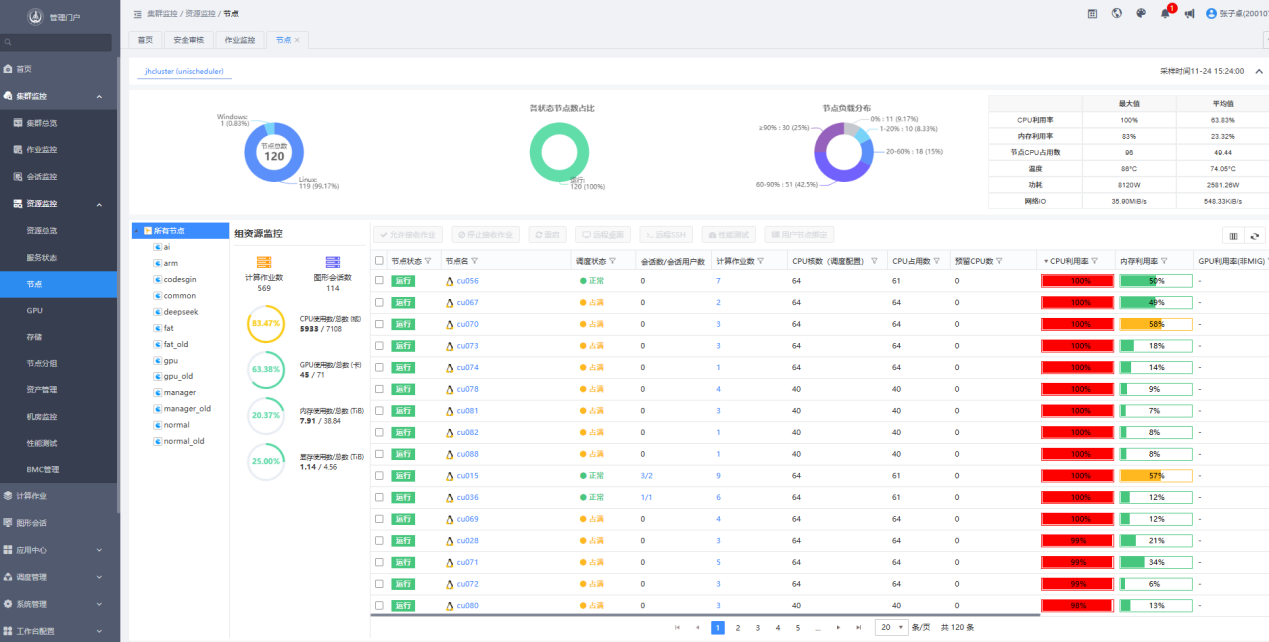The width and height of the screenshot is (1269, 642).
Task: Toggle the sidebar hamburger menu icon
Action: pos(137,14)
